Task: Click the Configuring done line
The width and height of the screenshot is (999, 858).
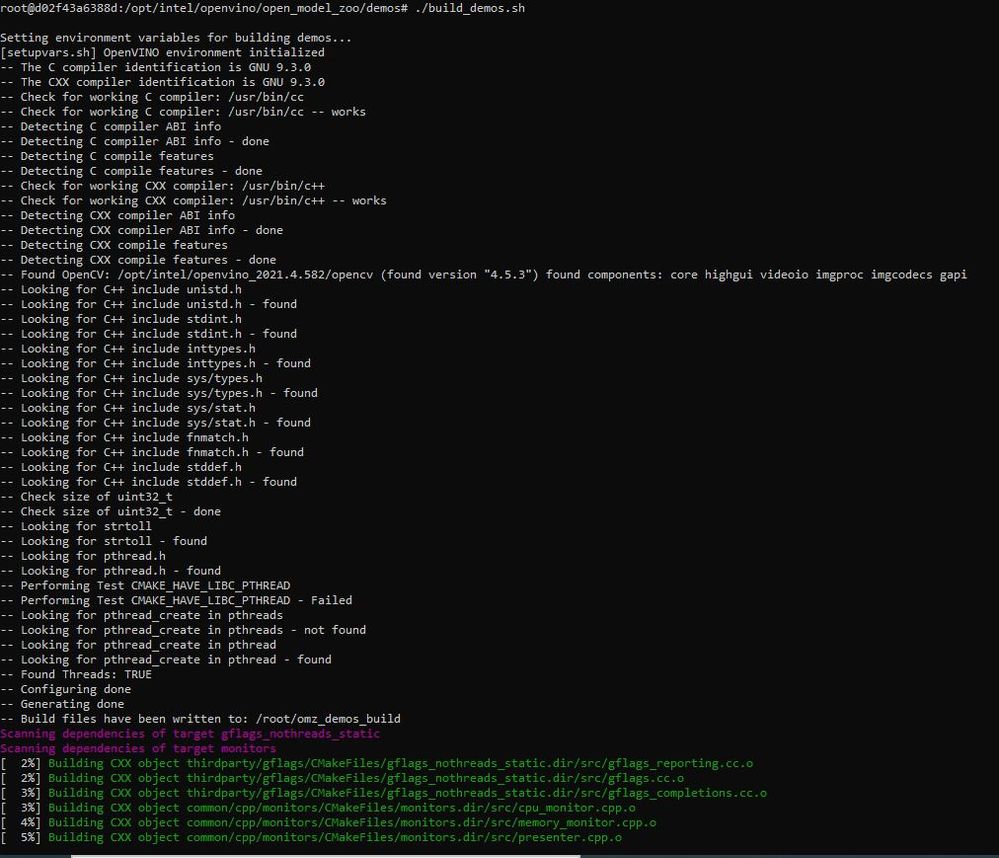Action: pyautogui.click(x=66, y=689)
